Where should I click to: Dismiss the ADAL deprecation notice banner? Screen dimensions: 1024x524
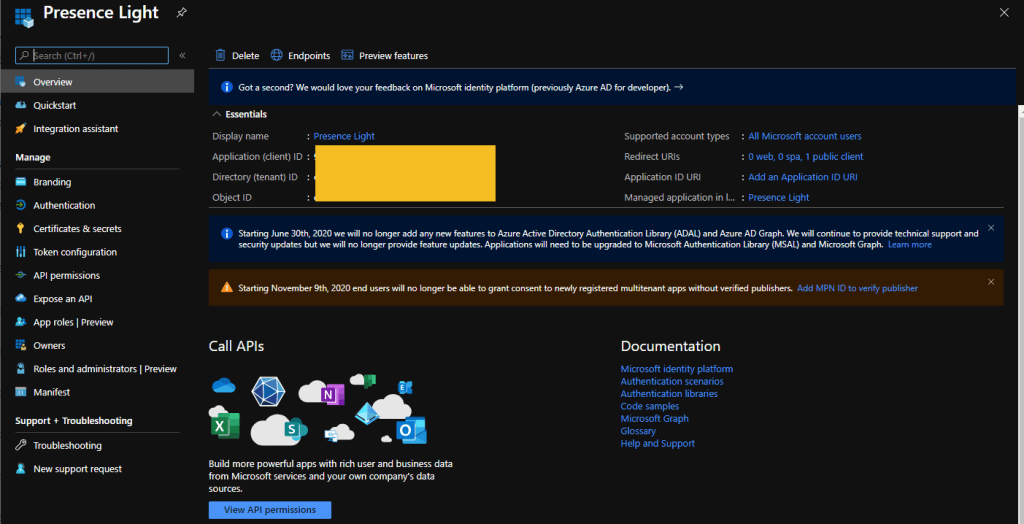991,228
